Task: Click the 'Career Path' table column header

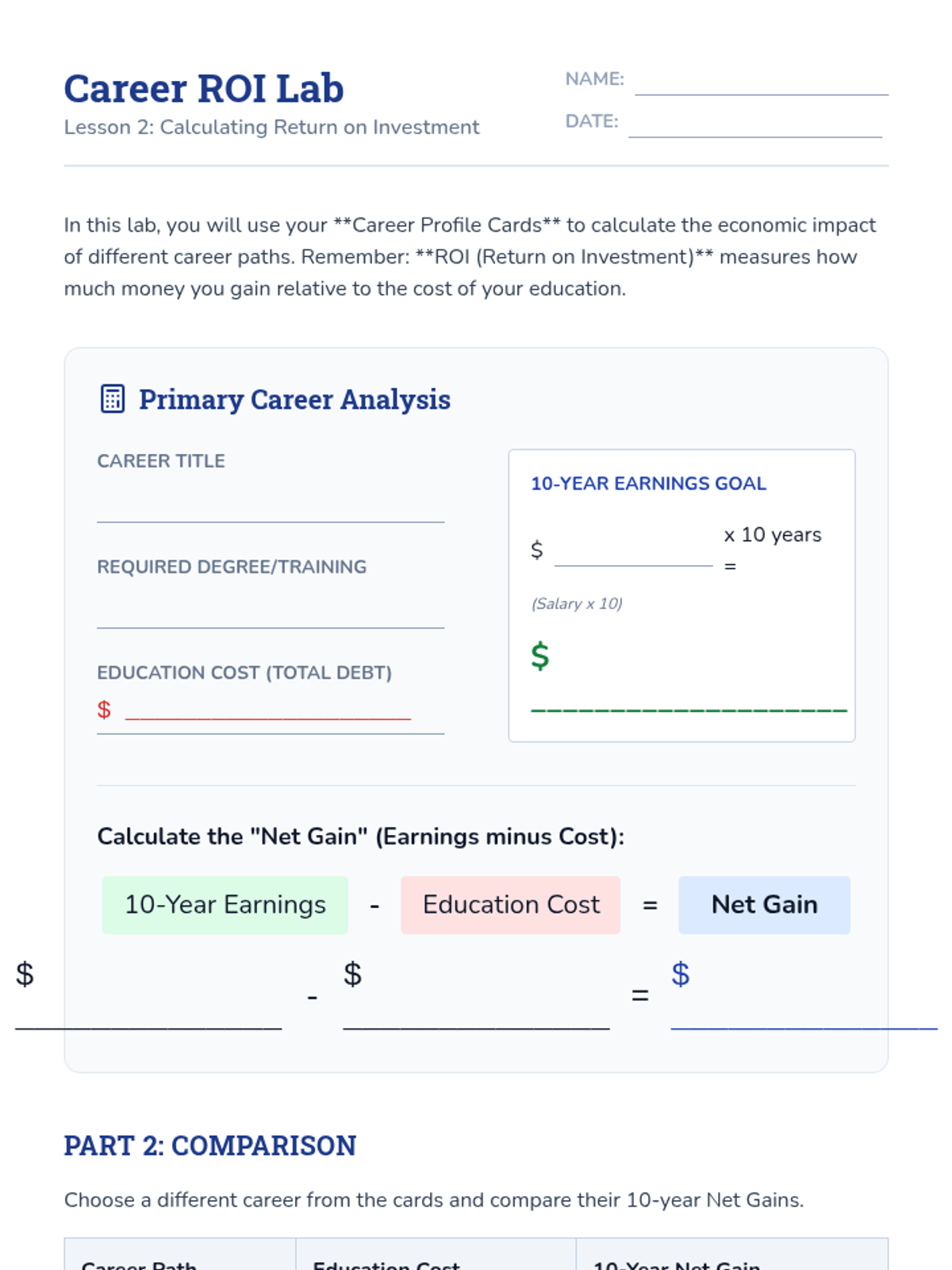Action: [139, 1264]
